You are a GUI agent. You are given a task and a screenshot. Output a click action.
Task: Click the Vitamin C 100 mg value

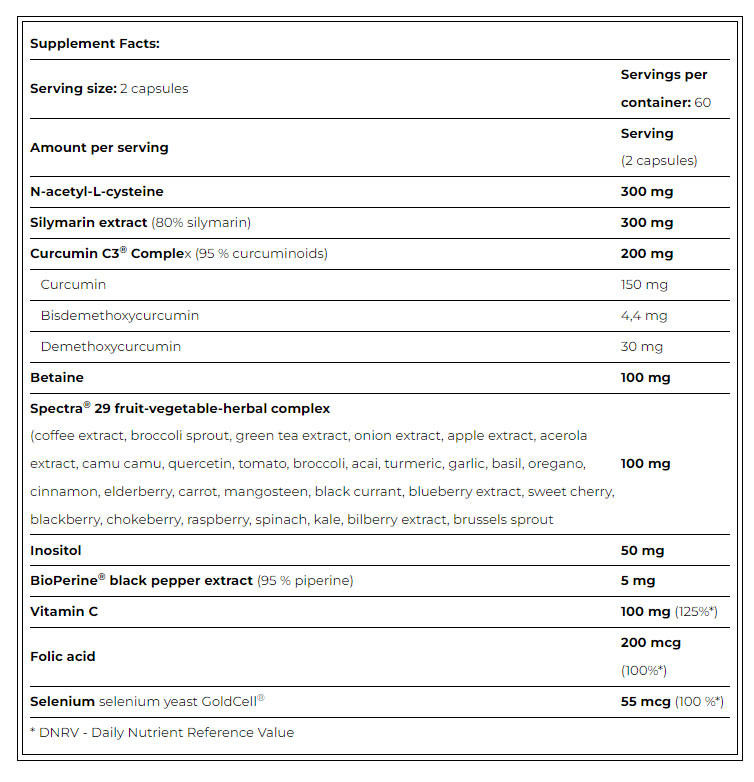point(647,610)
